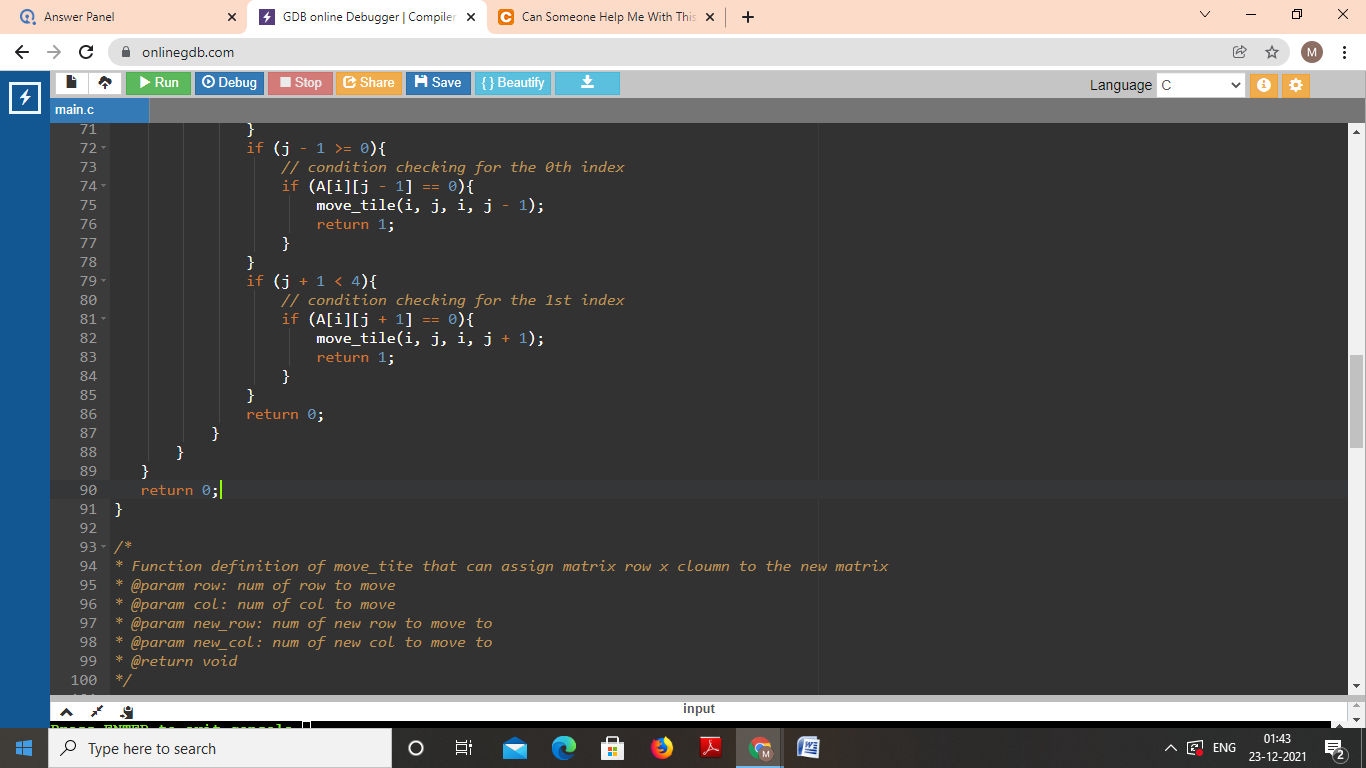
Task: Open the Language dropdown
Action: coord(1201,85)
